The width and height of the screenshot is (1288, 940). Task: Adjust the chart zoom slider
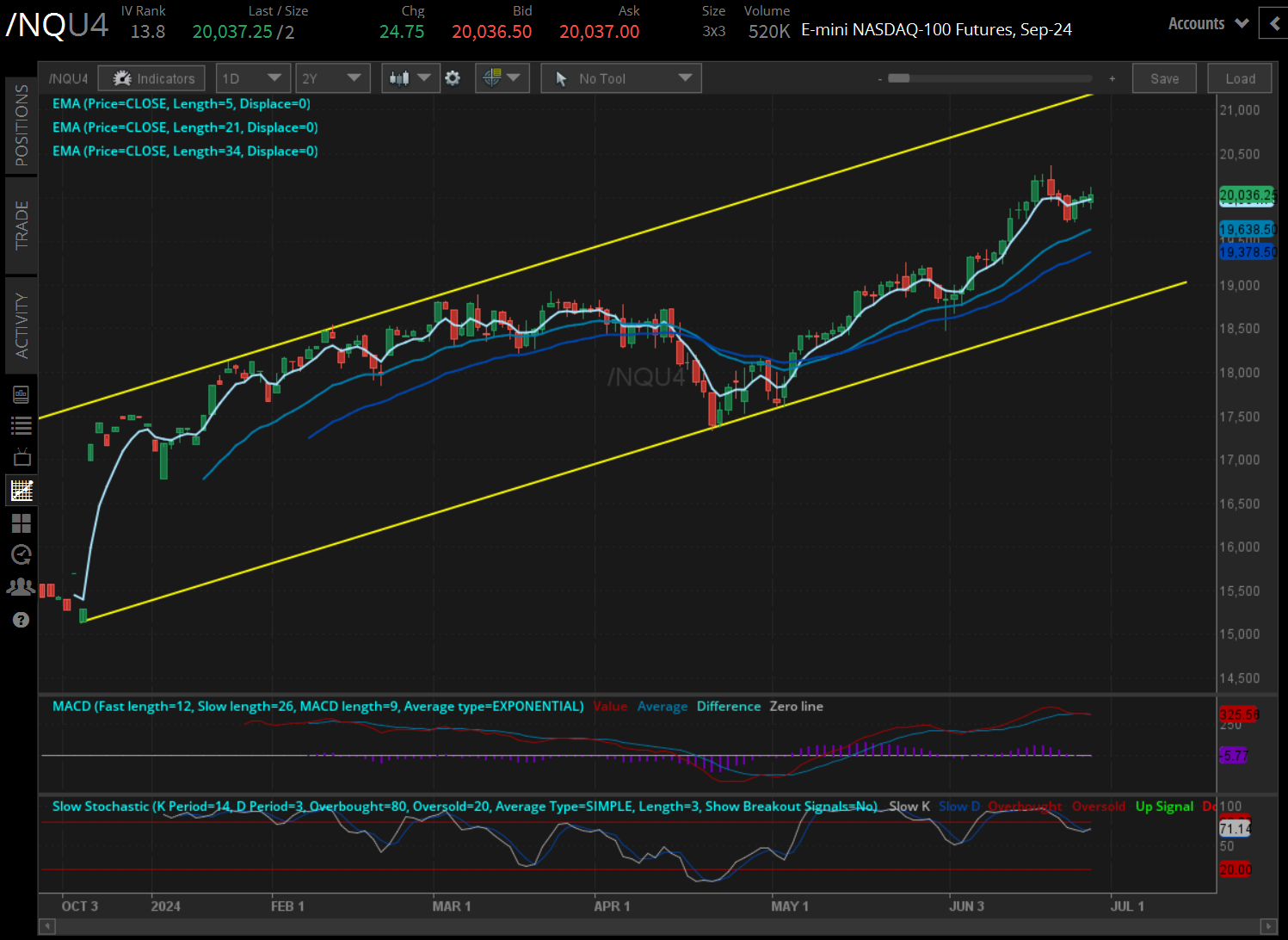tap(899, 78)
